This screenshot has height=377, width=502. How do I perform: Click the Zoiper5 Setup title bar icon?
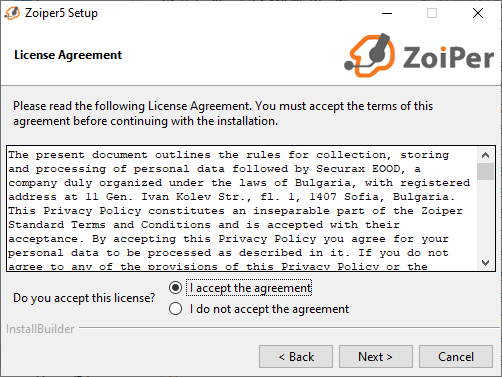click(12, 13)
